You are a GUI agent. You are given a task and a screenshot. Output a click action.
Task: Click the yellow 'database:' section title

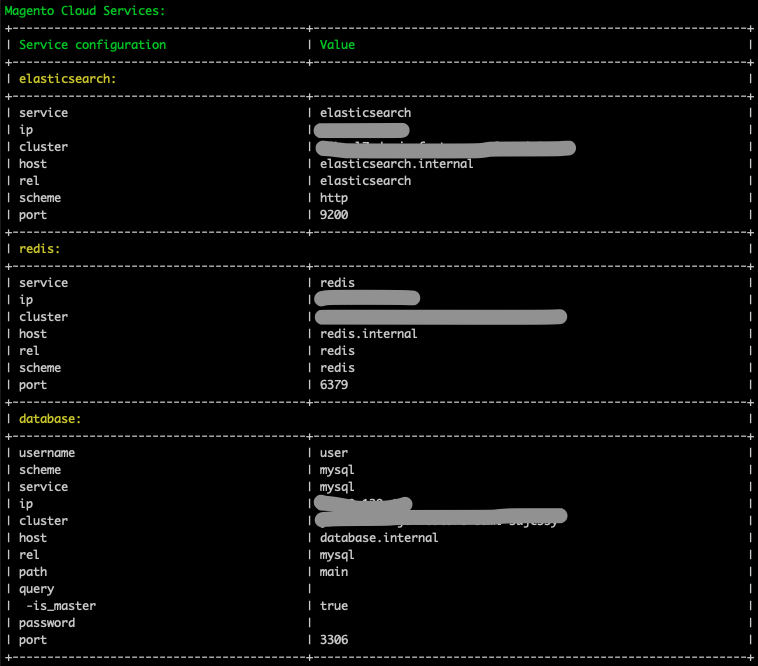tap(50, 419)
